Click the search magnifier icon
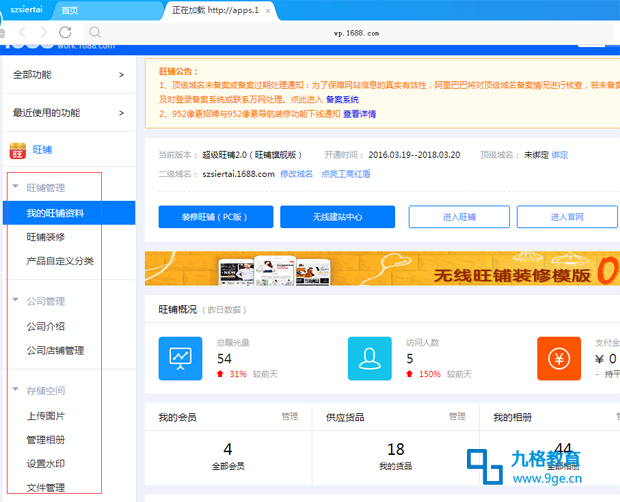This screenshot has height=502, width=620. (95, 32)
